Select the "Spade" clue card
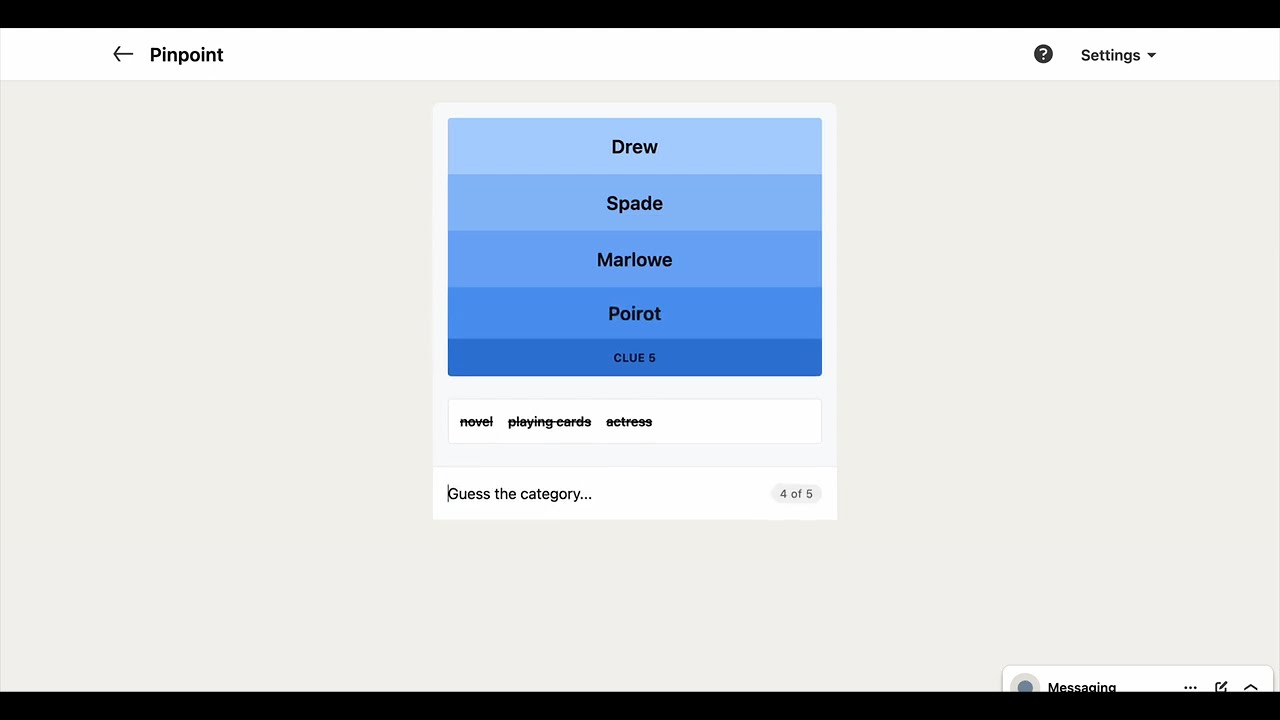The image size is (1280, 720). click(x=634, y=203)
